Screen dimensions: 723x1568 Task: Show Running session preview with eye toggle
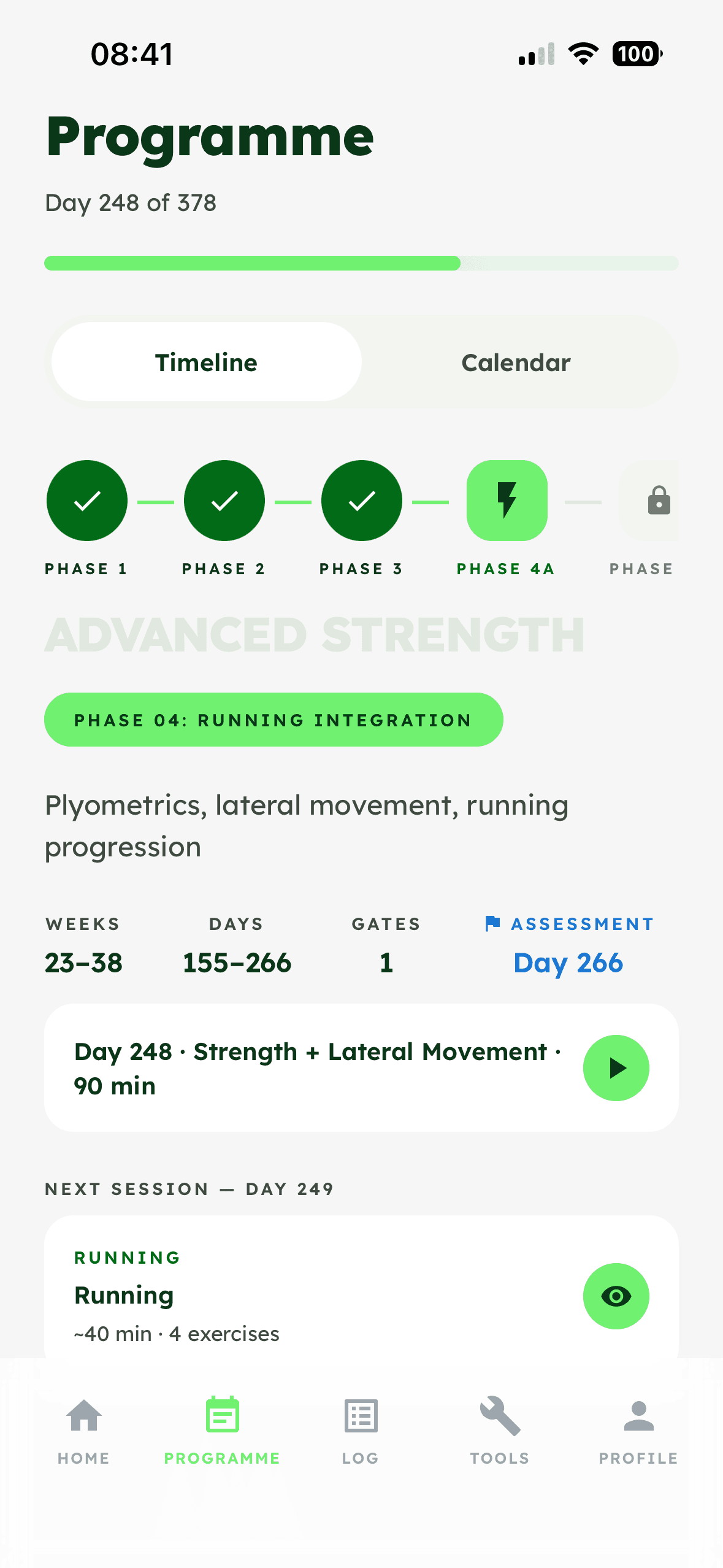616,1296
